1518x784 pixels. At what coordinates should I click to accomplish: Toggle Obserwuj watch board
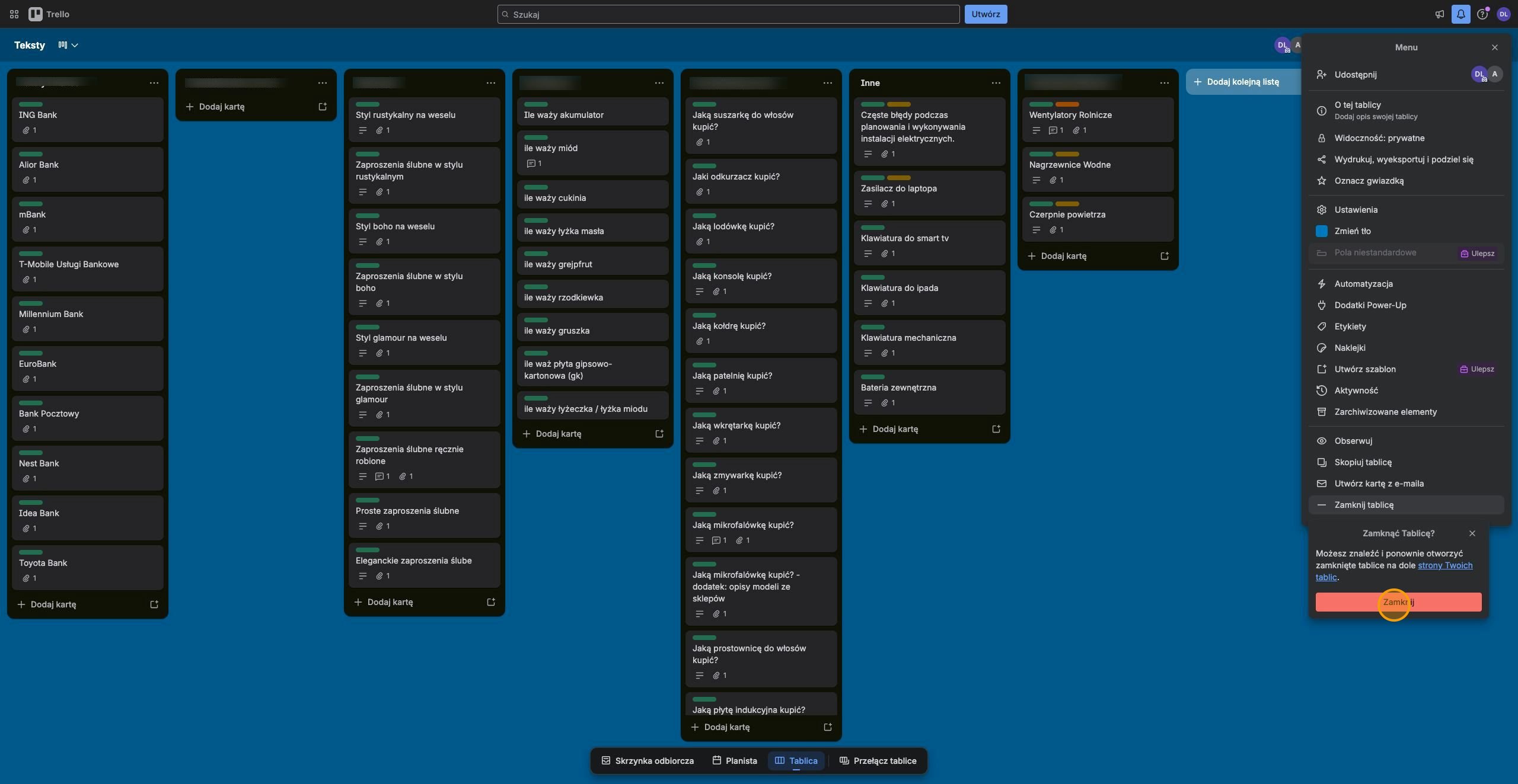click(1406, 441)
